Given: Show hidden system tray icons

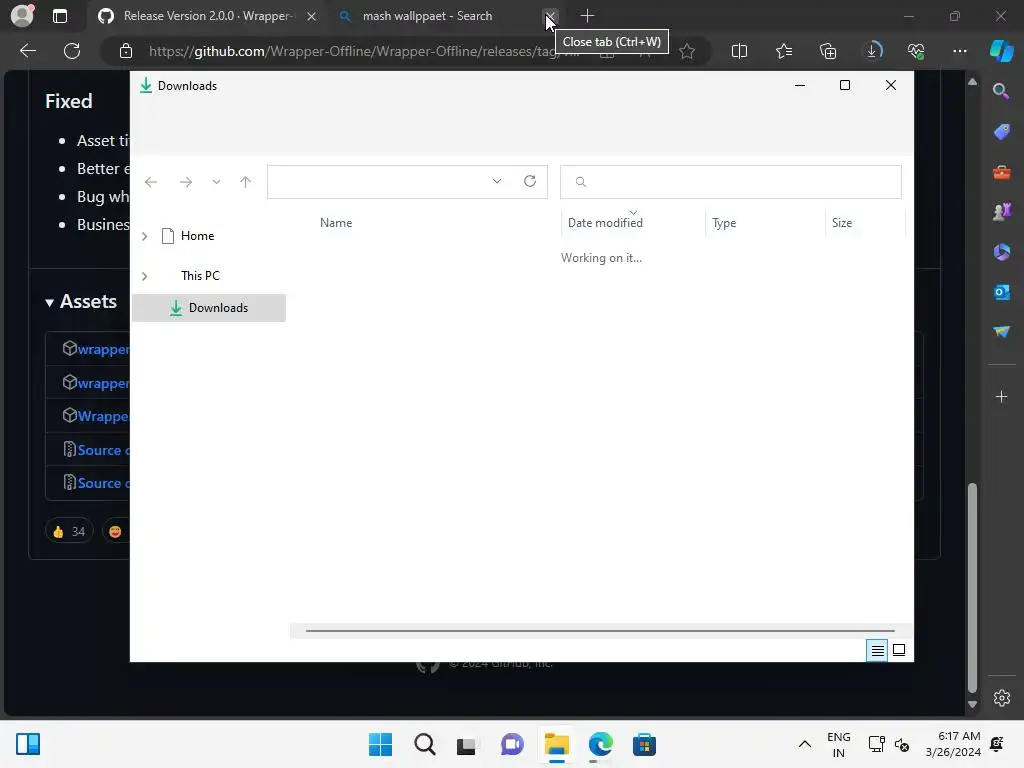Looking at the screenshot, I should point(805,744).
